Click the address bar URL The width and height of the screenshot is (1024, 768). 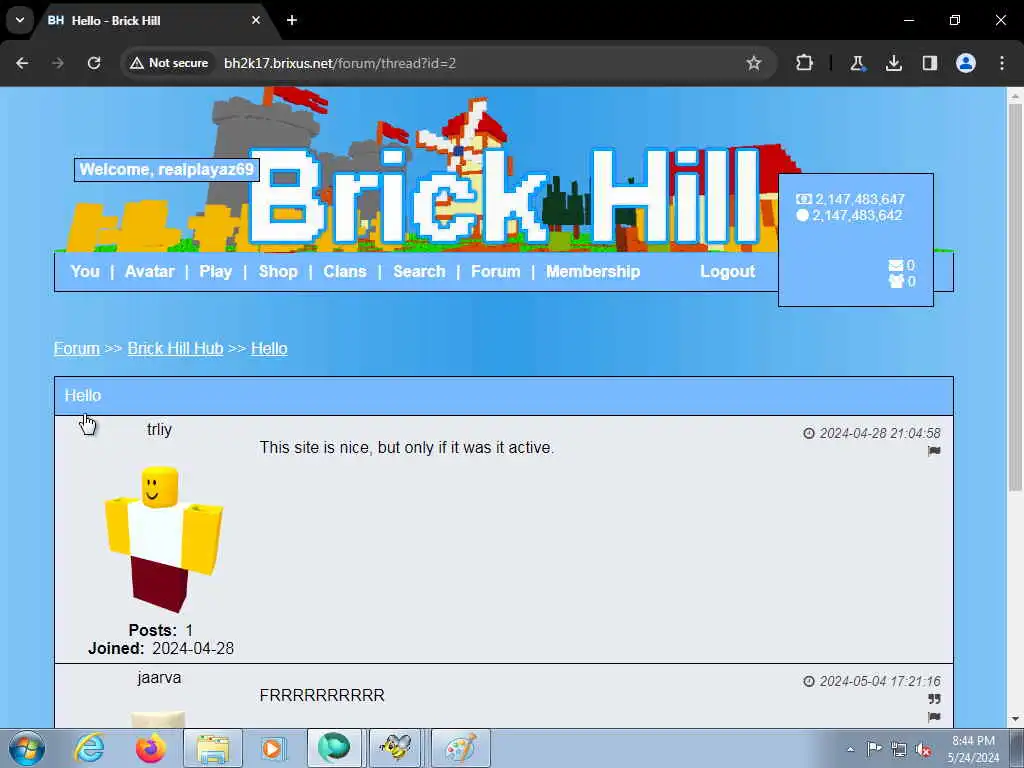click(340, 63)
